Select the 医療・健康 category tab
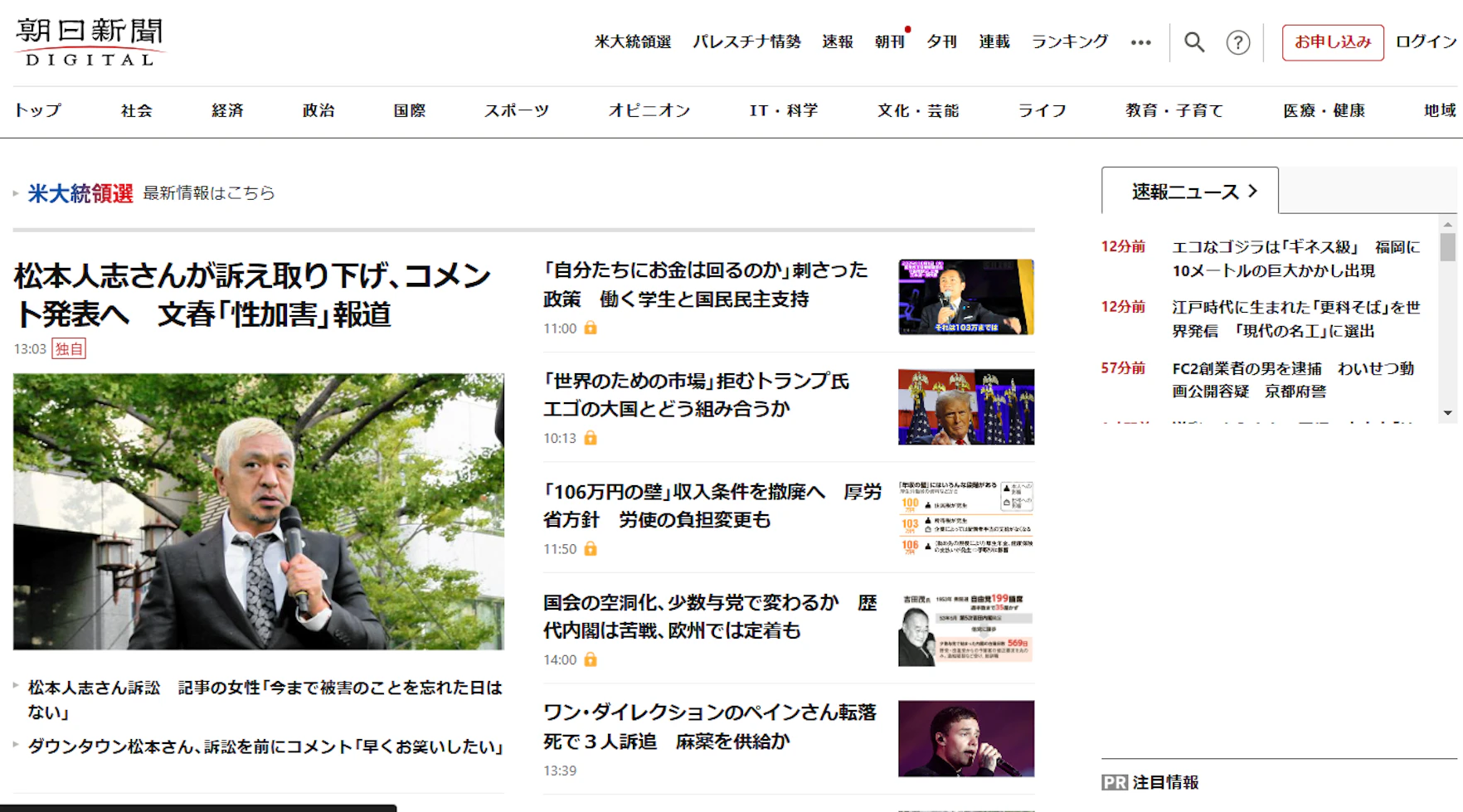1463x812 pixels. tap(1324, 110)
